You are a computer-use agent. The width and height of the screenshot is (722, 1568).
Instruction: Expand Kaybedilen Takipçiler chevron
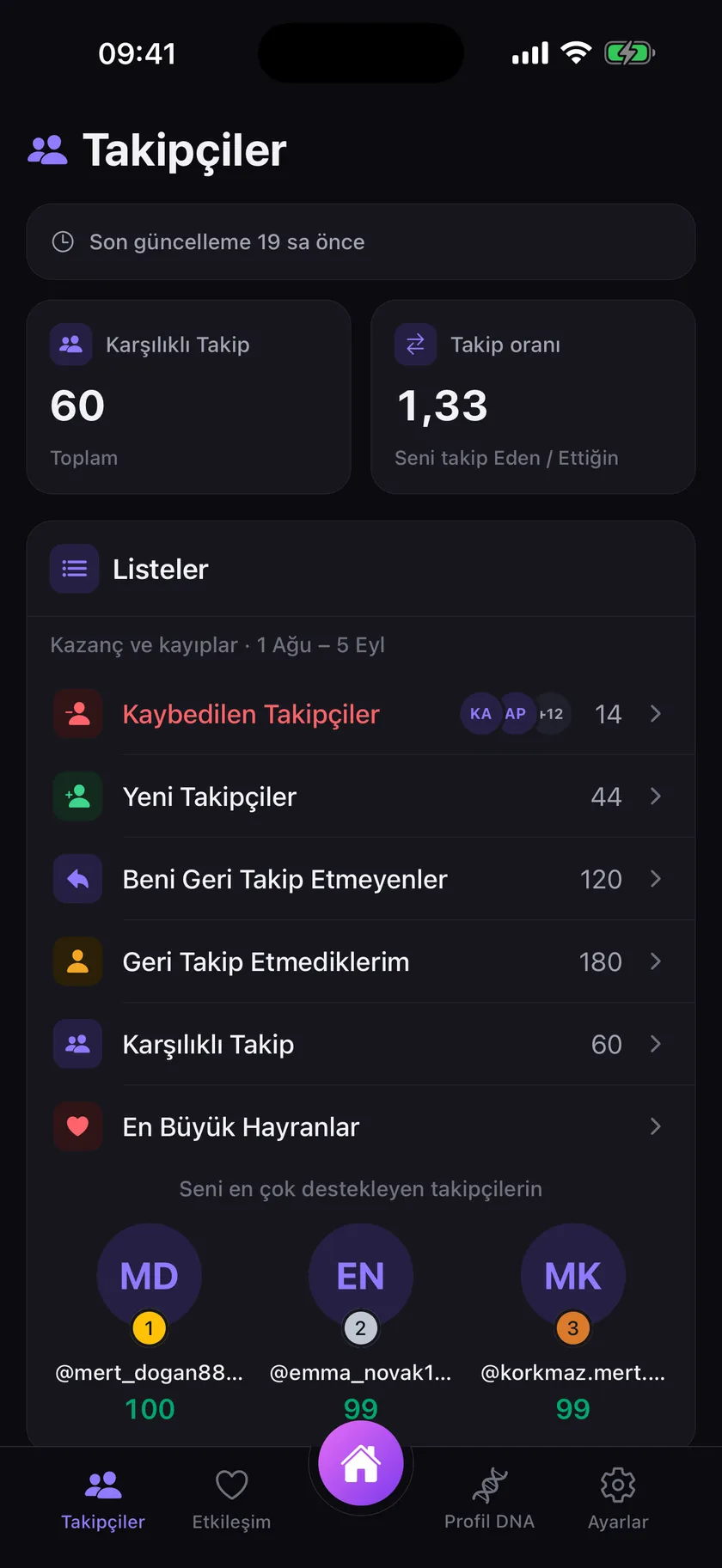pyautogui.click(x=656, y=714)
